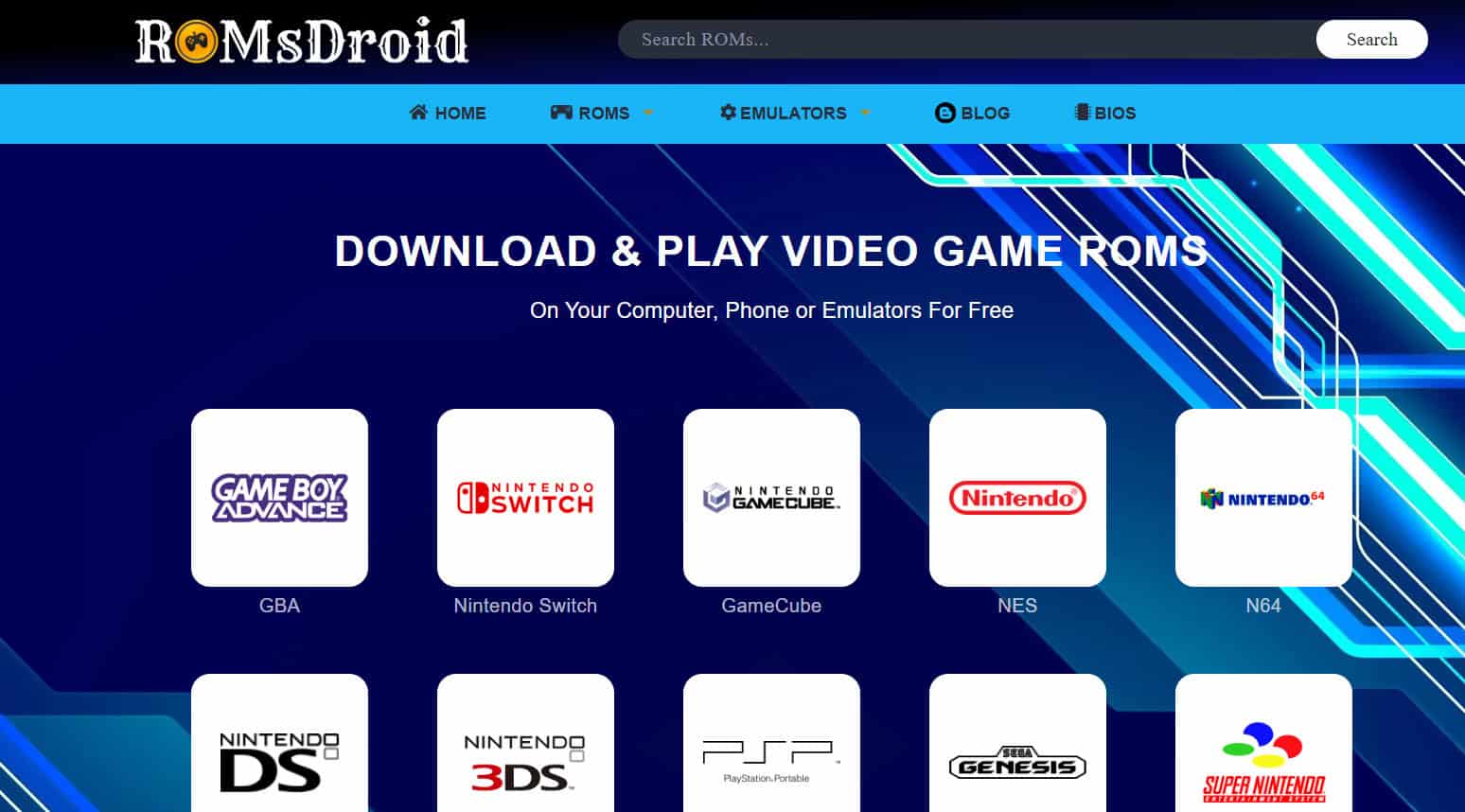Follow the N64 text label link
The image size is (1465, 812).
[1262, 606]
